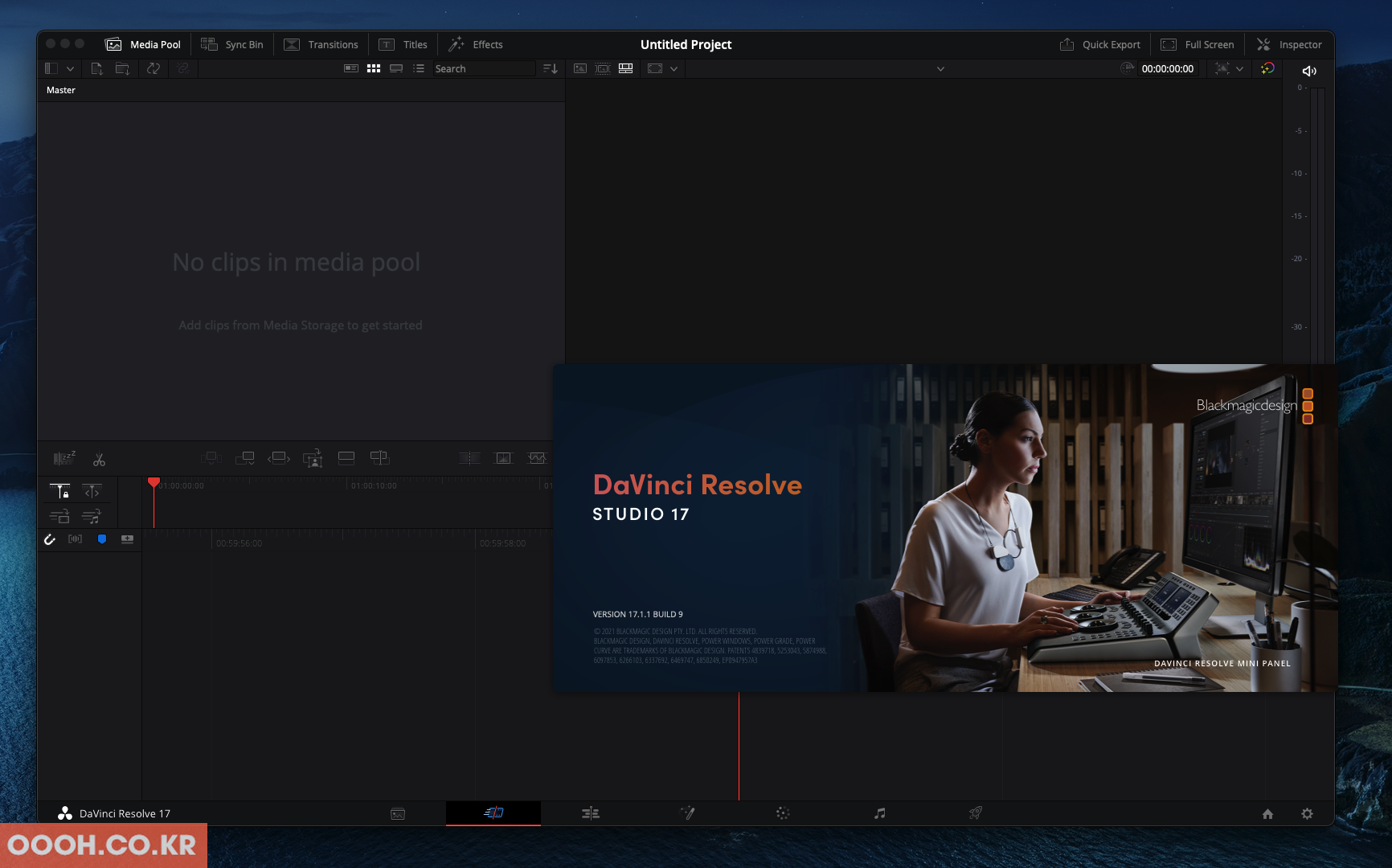Screen dimensions: 1392x868
Task: Click the colorful Bypass Color Grades icon
Action: pos(1267,69)
